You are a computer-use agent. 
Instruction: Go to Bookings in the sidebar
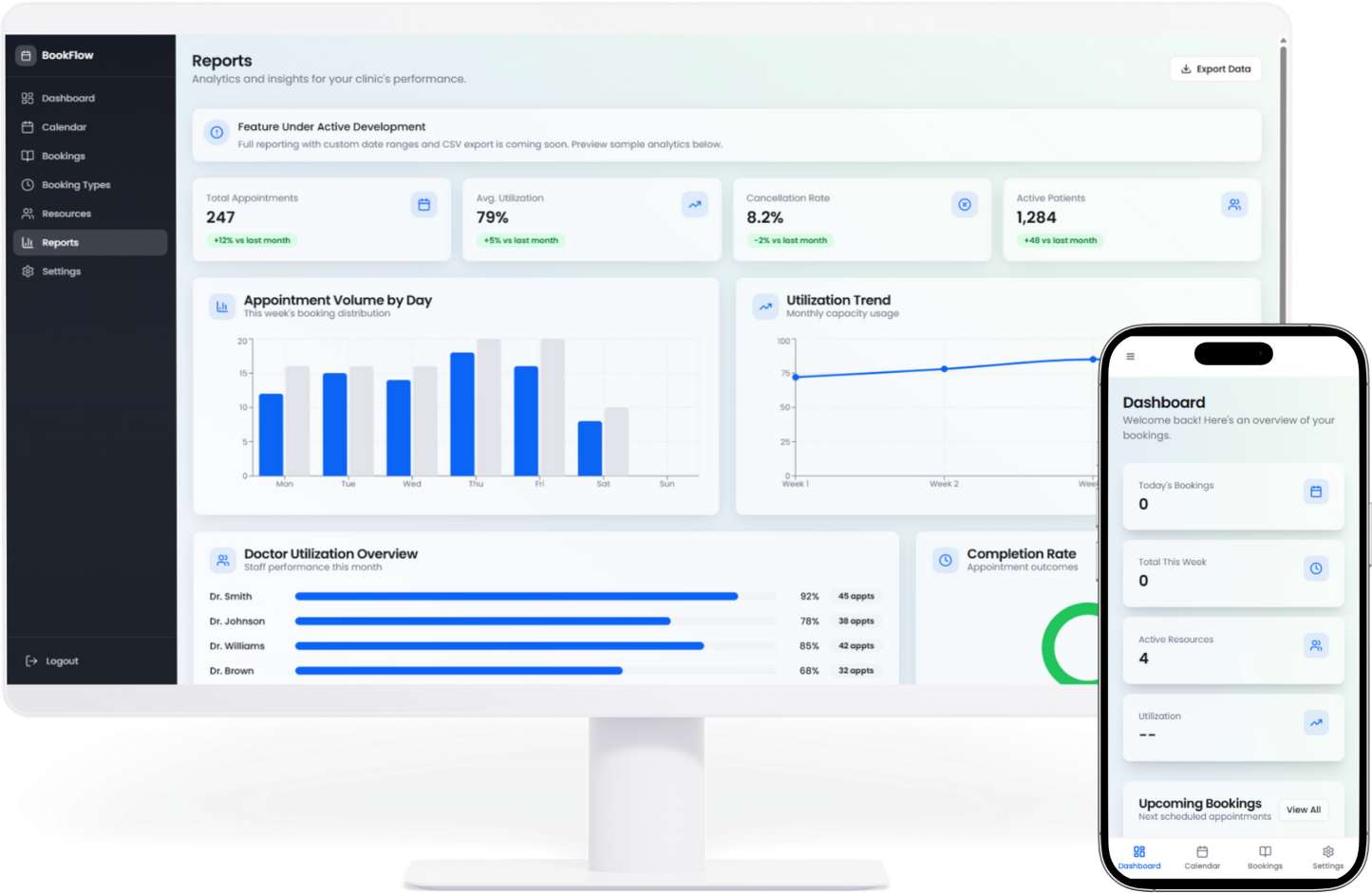[x=63, y=157]
